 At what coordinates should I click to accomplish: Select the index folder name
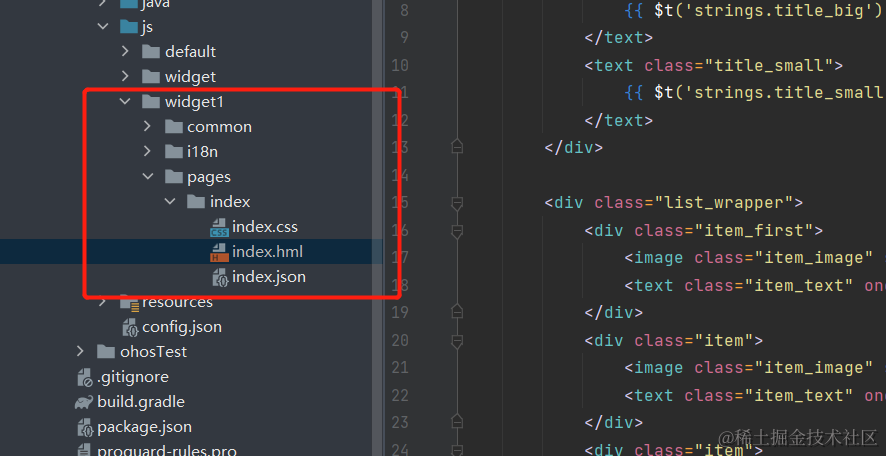coord(230,202)
